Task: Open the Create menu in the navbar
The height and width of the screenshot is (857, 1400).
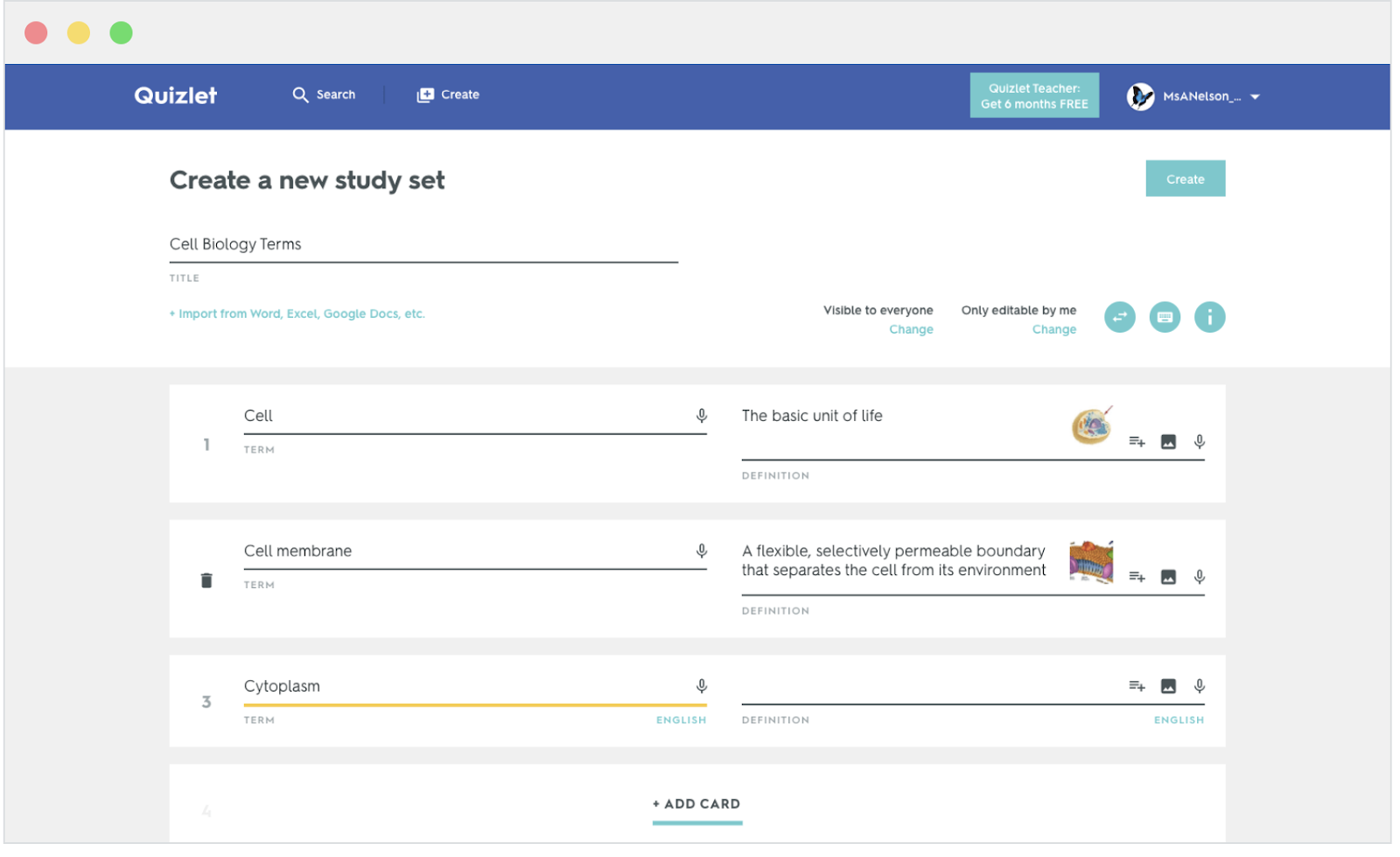Action: click(x=447, y=95)
